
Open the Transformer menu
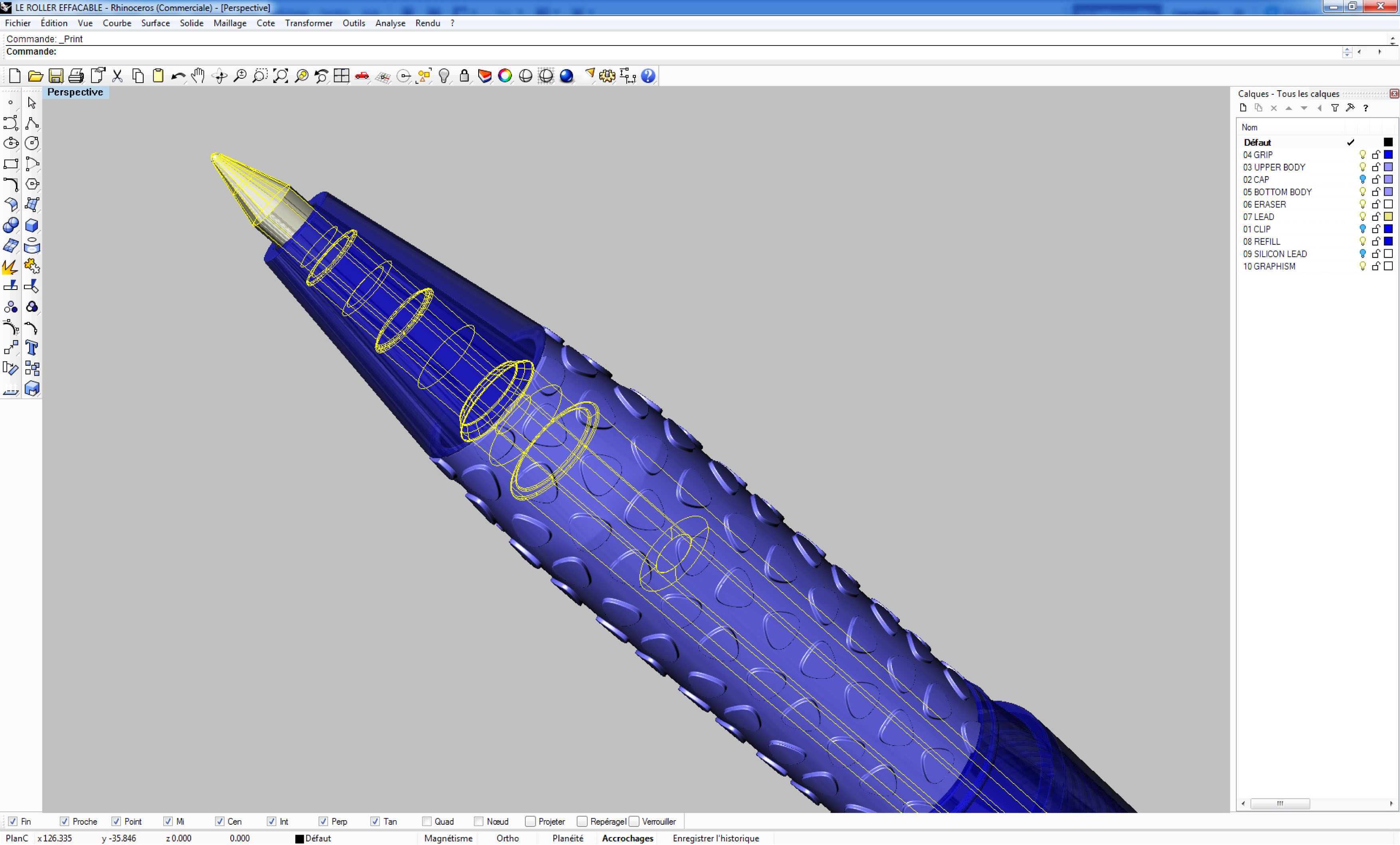tap(309, 23)
